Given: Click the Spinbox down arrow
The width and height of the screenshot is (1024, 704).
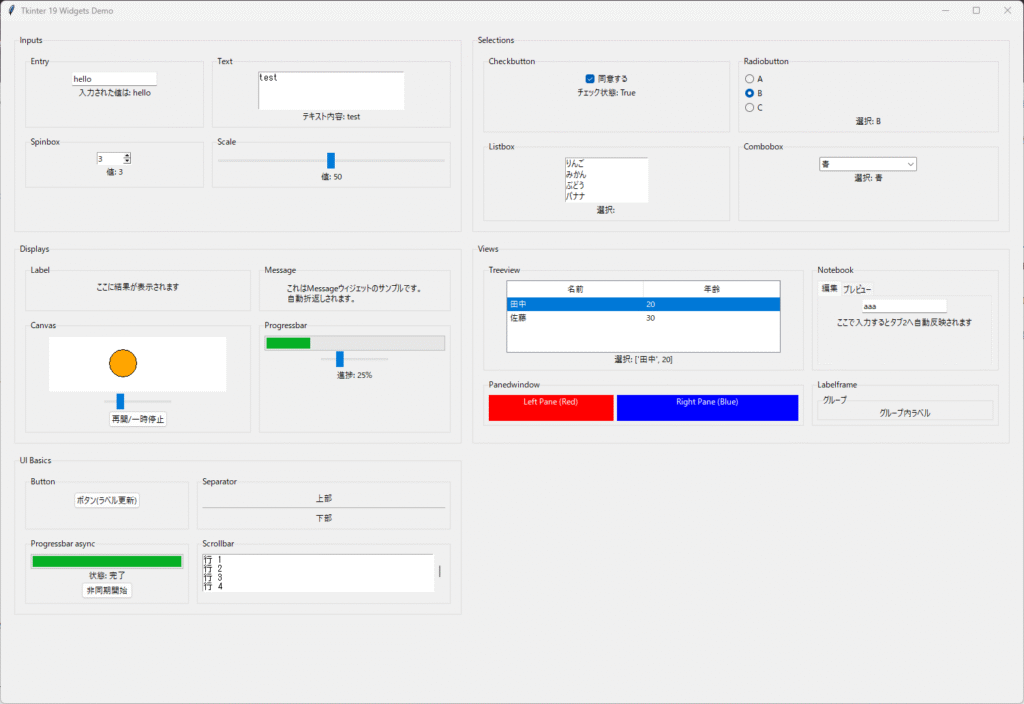Looking at the screenshot, I should 127,161.
